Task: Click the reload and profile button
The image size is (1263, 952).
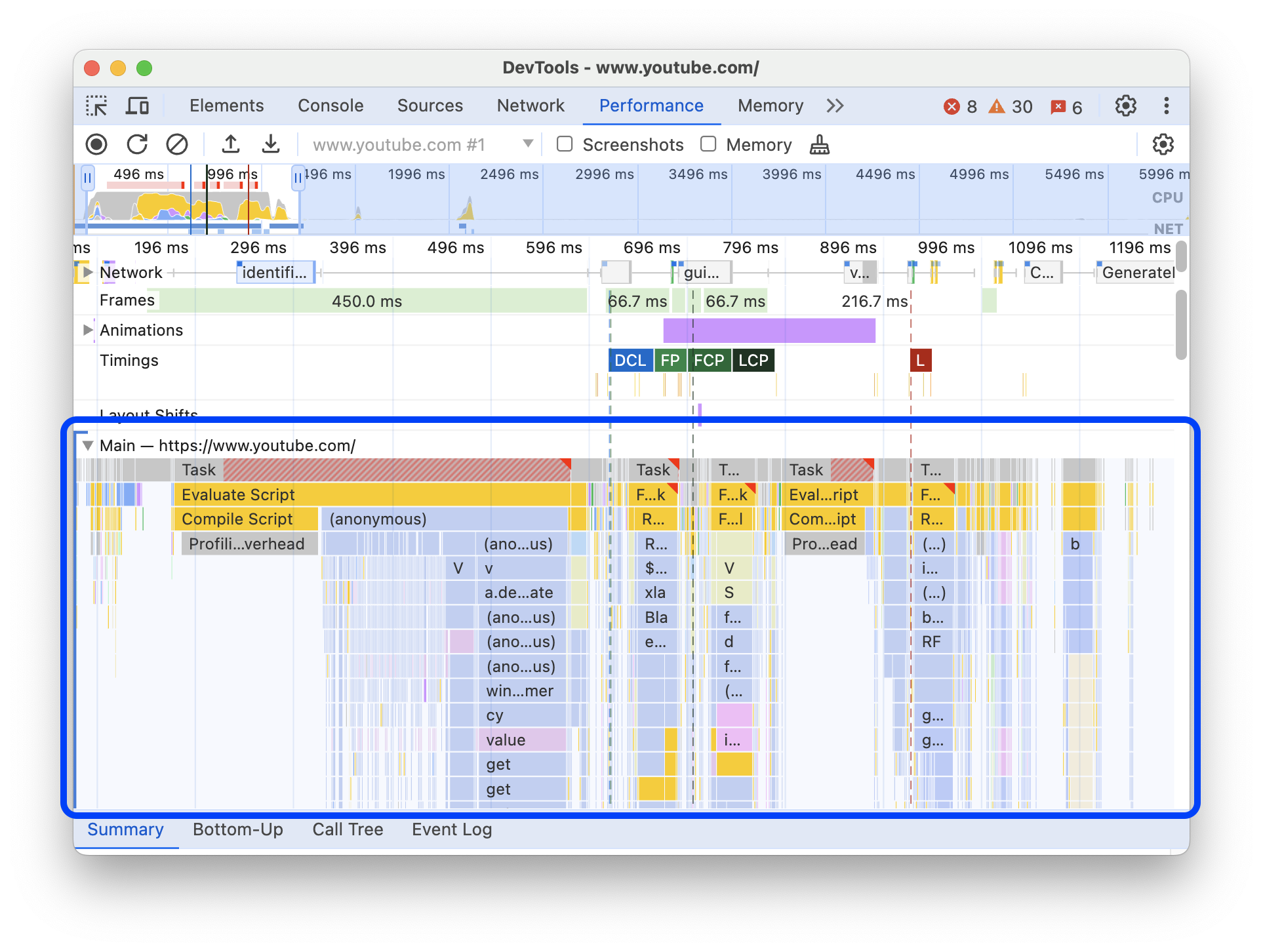Action: pos(137,144)
